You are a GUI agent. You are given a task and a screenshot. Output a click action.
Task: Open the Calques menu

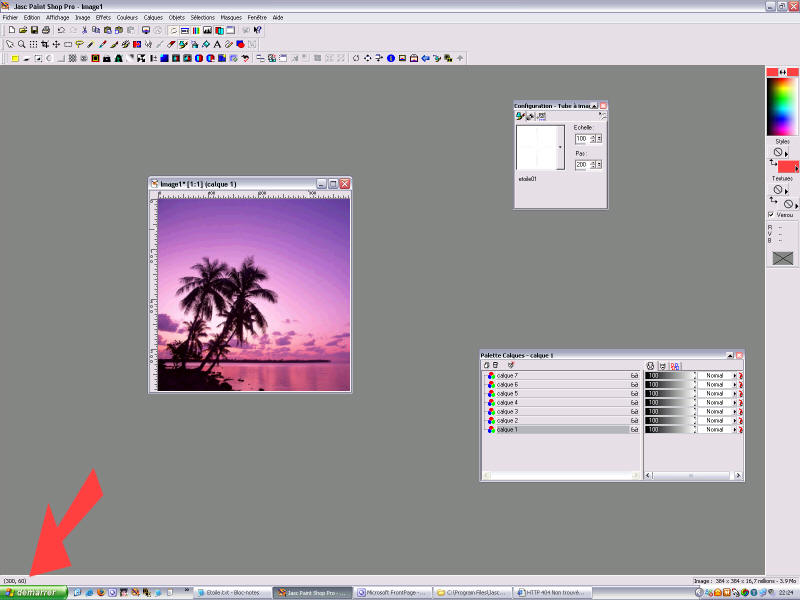coord(153,17)
